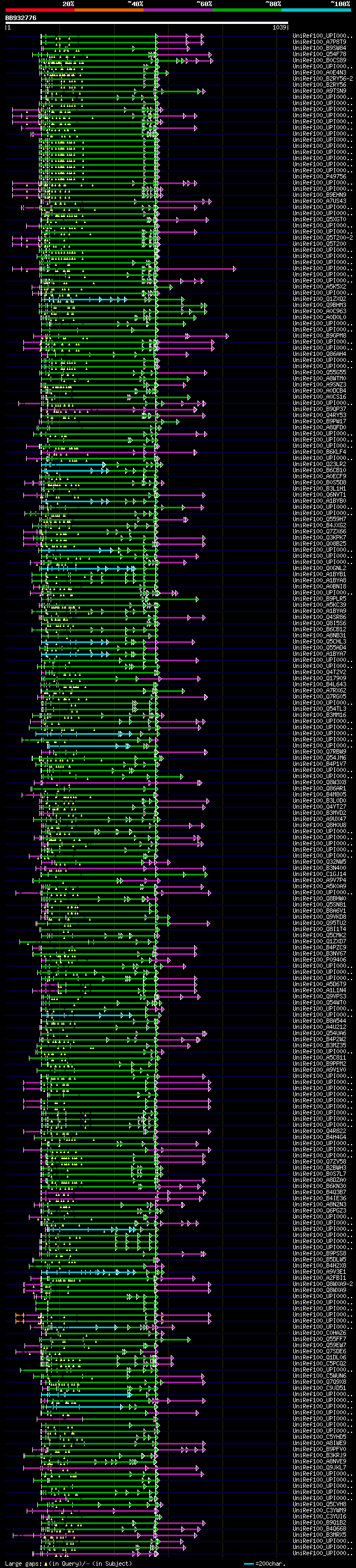Click the UniRef100_B3L1H1 entry
The height and width of the screenshot is (1568, 356).
point(319,488)
